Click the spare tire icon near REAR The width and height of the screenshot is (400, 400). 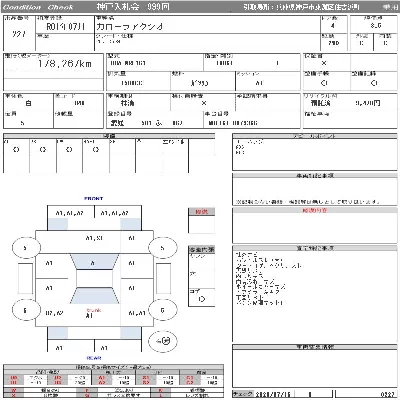coord(163,341)
